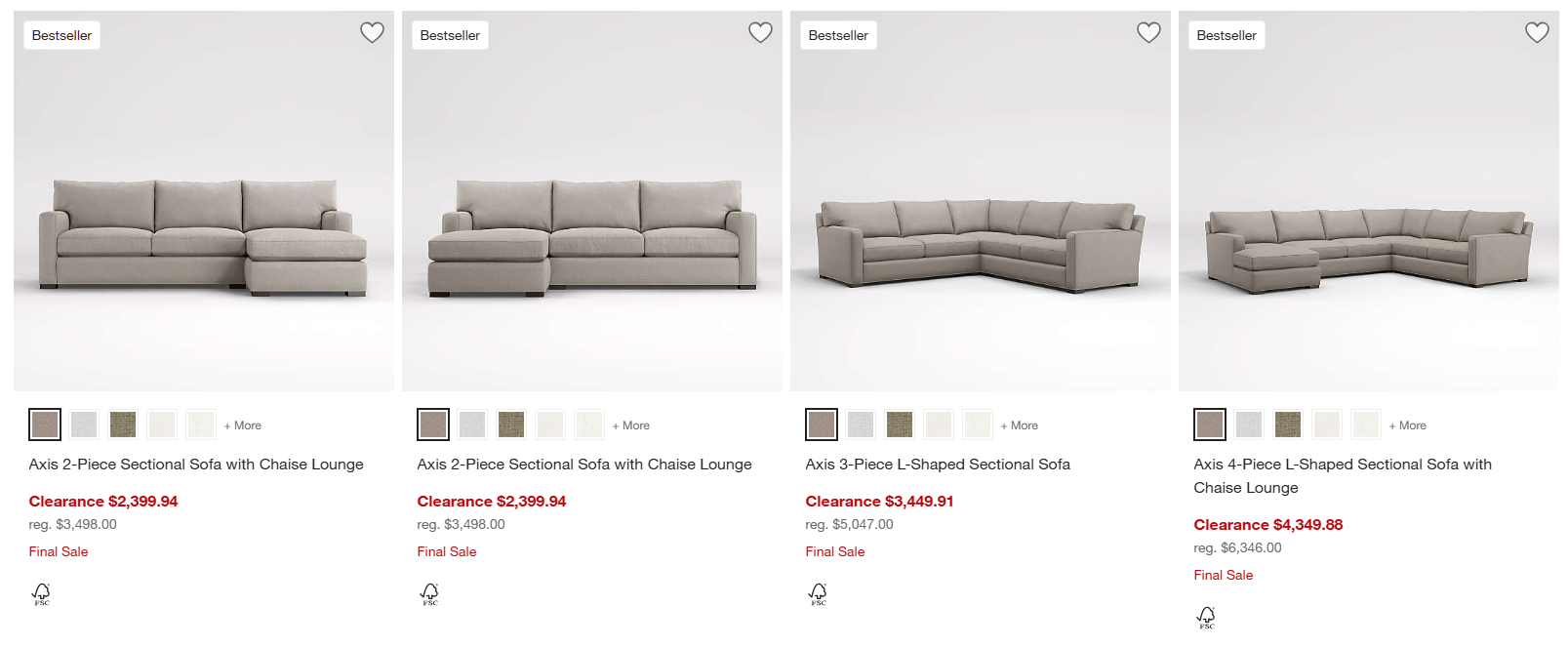Heart the Axis 3-Piece L-Shaped Sectional Sofa

(1148, 32)
